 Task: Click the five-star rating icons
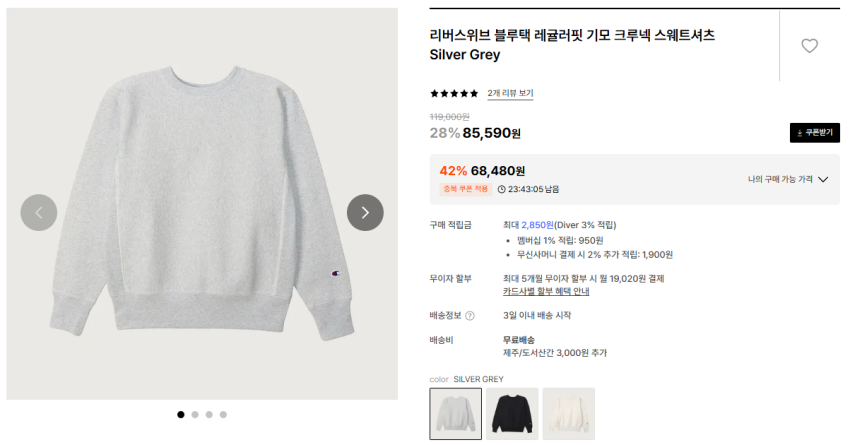[x=454, y=94]
